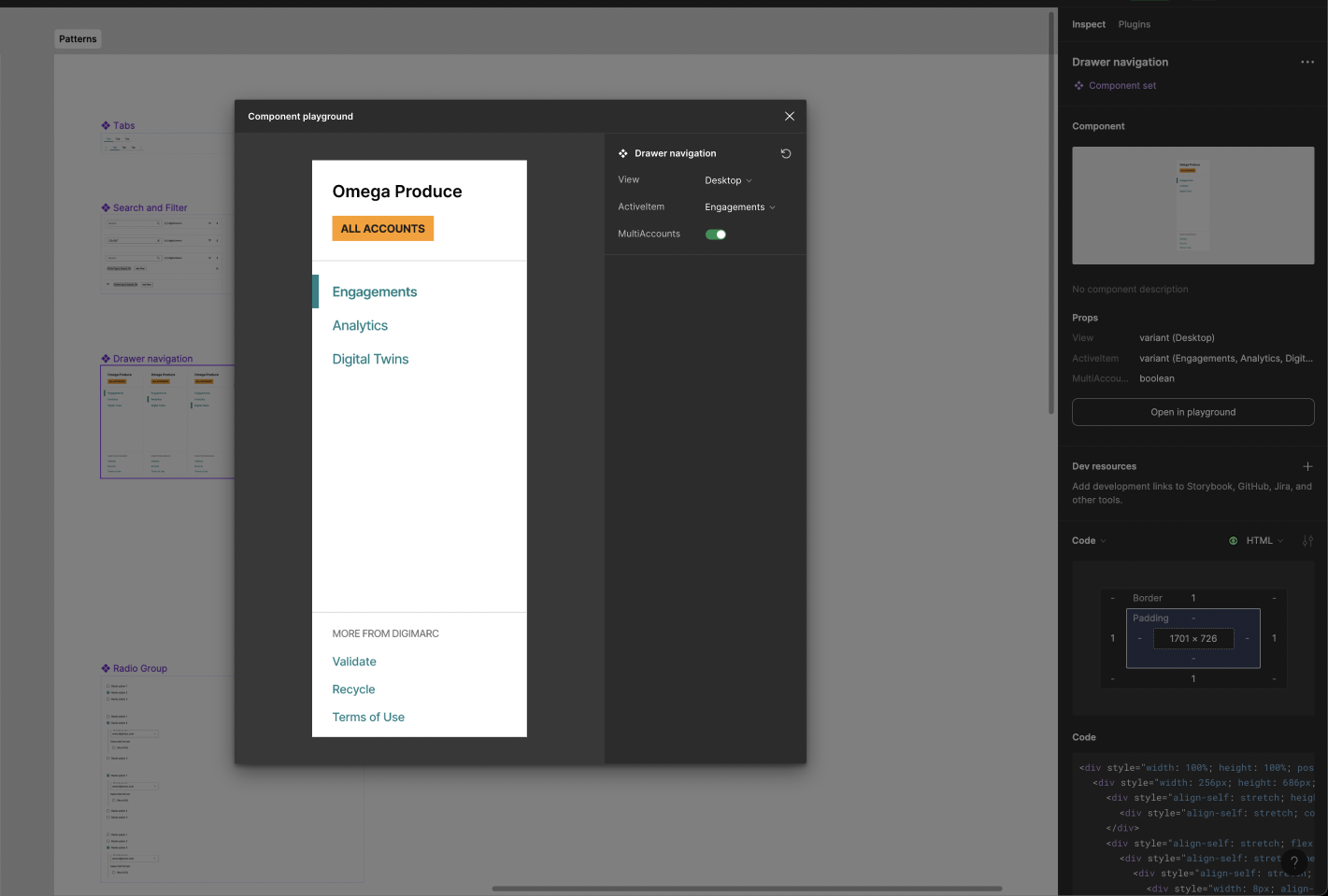Screen dimensions: 1328x896
Task: Click the green HTML status icon
Action: [1234, 541]
